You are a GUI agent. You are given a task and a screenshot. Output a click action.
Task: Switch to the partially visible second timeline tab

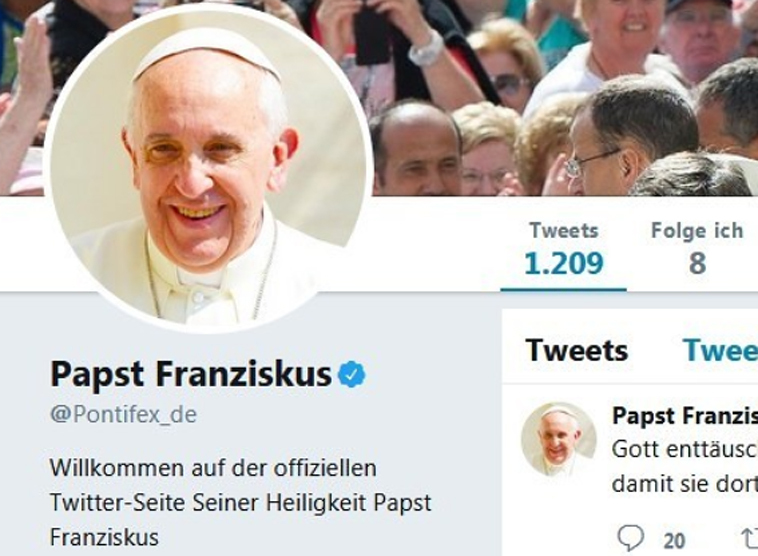720,350
